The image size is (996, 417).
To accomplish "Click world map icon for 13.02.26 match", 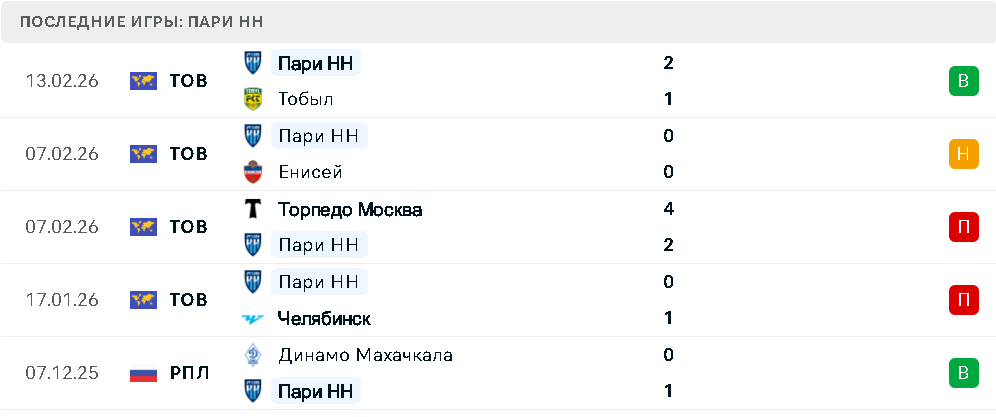I will pos(144,81).
